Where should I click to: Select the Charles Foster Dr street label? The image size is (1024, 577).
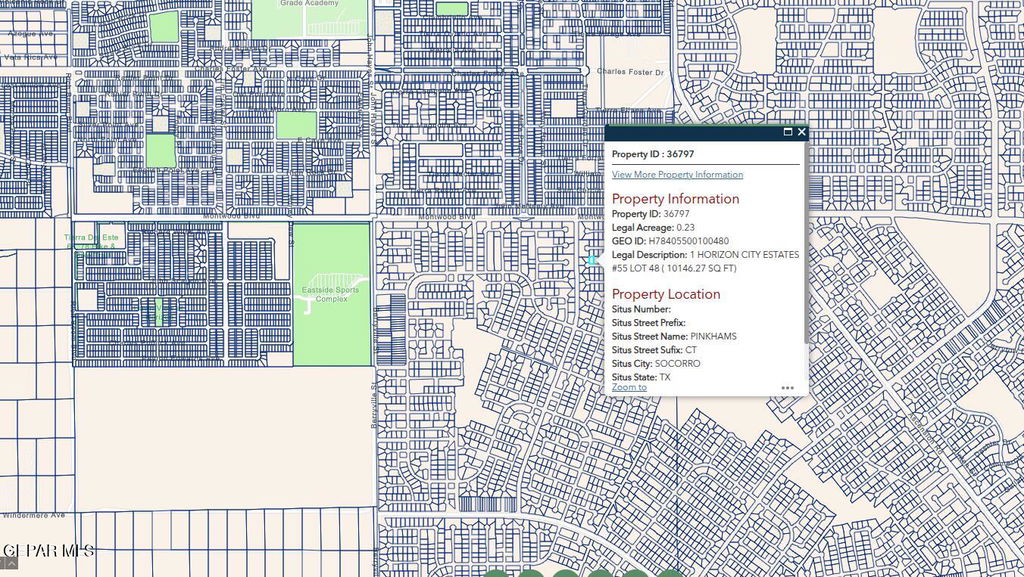[630, 72]
